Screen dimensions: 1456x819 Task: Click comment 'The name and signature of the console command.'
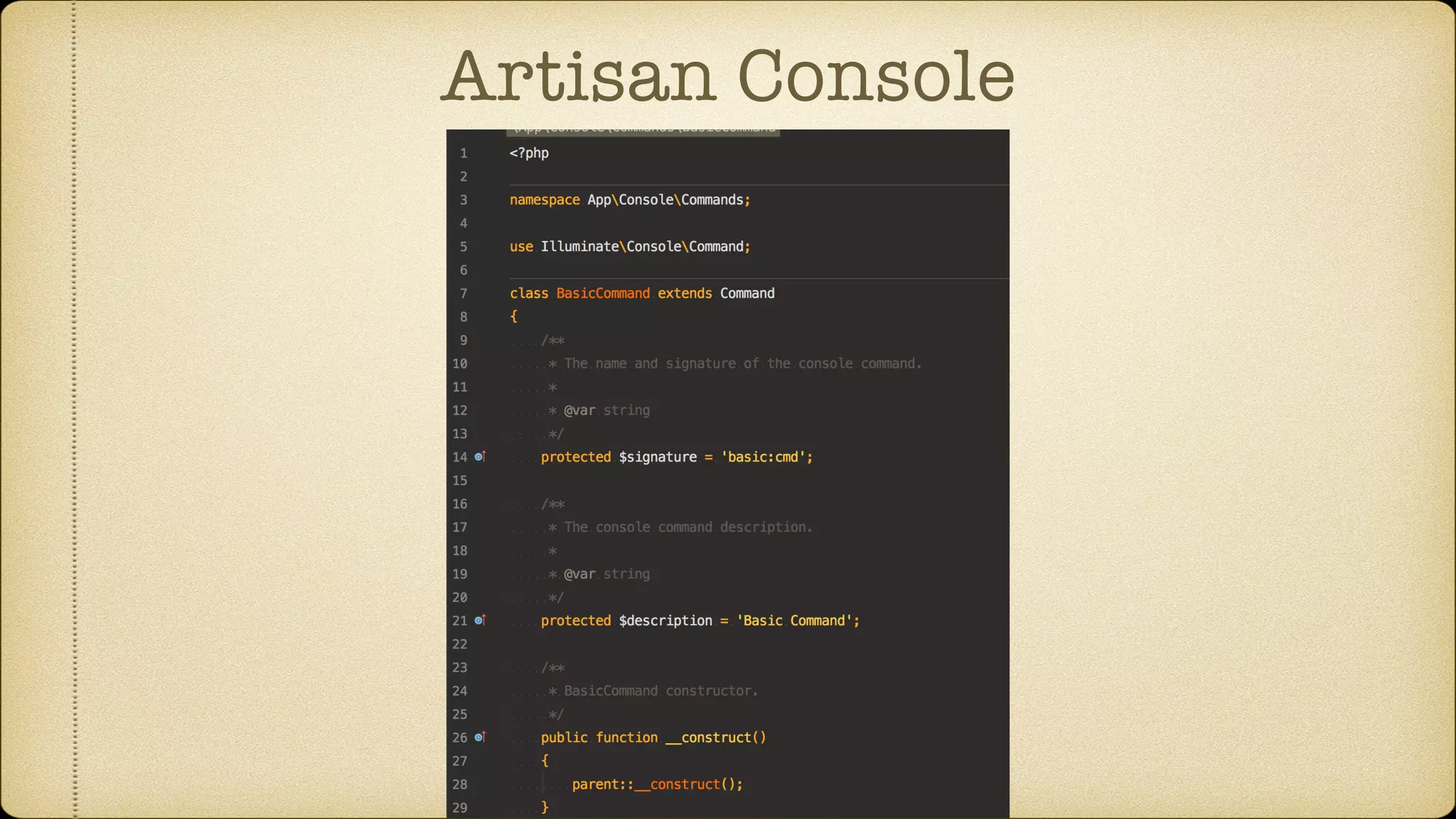pyautogui.click(x=743, y=363)
